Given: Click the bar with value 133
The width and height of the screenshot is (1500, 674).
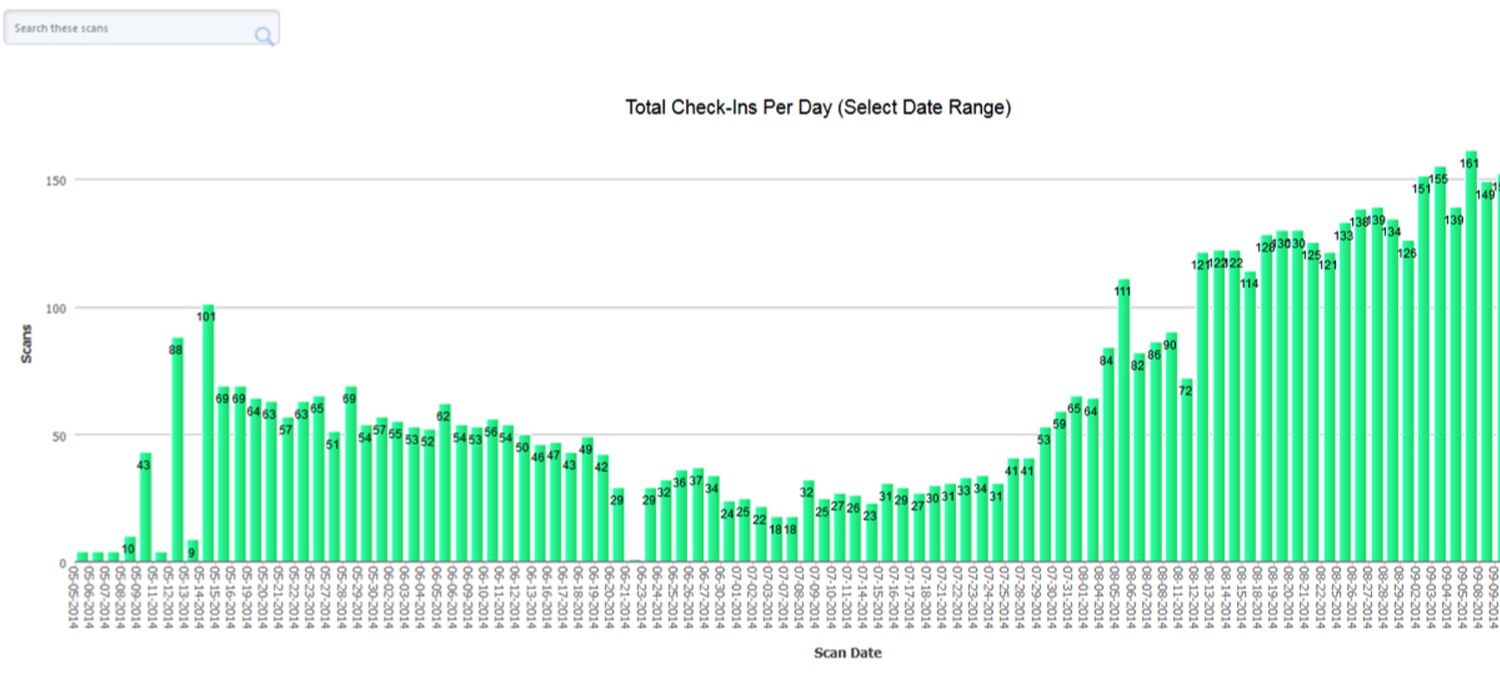Looking at the screenshot, I should pos(1345,393).
